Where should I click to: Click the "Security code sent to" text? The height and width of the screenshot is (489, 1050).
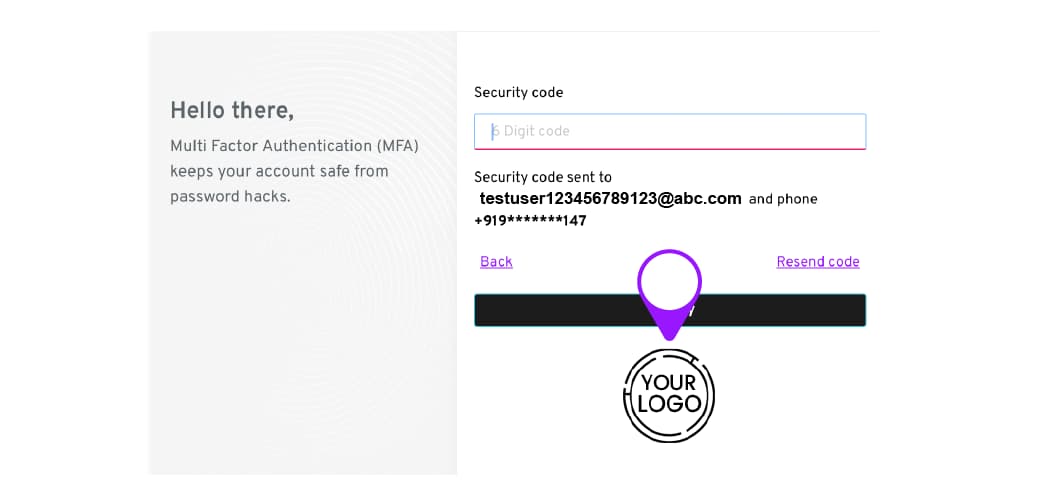pos(542,177)
